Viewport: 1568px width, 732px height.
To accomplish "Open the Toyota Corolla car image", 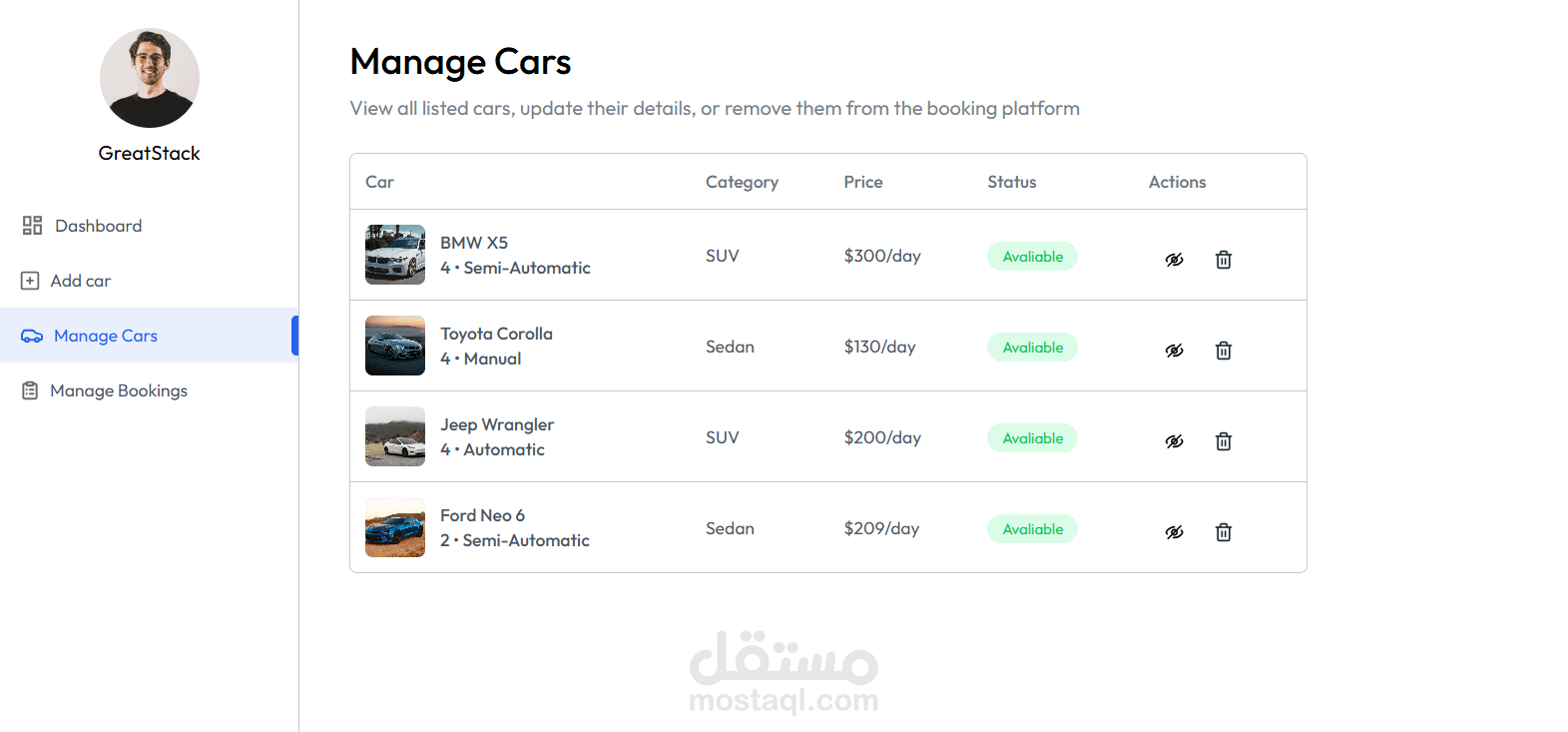I will [395, 346].
